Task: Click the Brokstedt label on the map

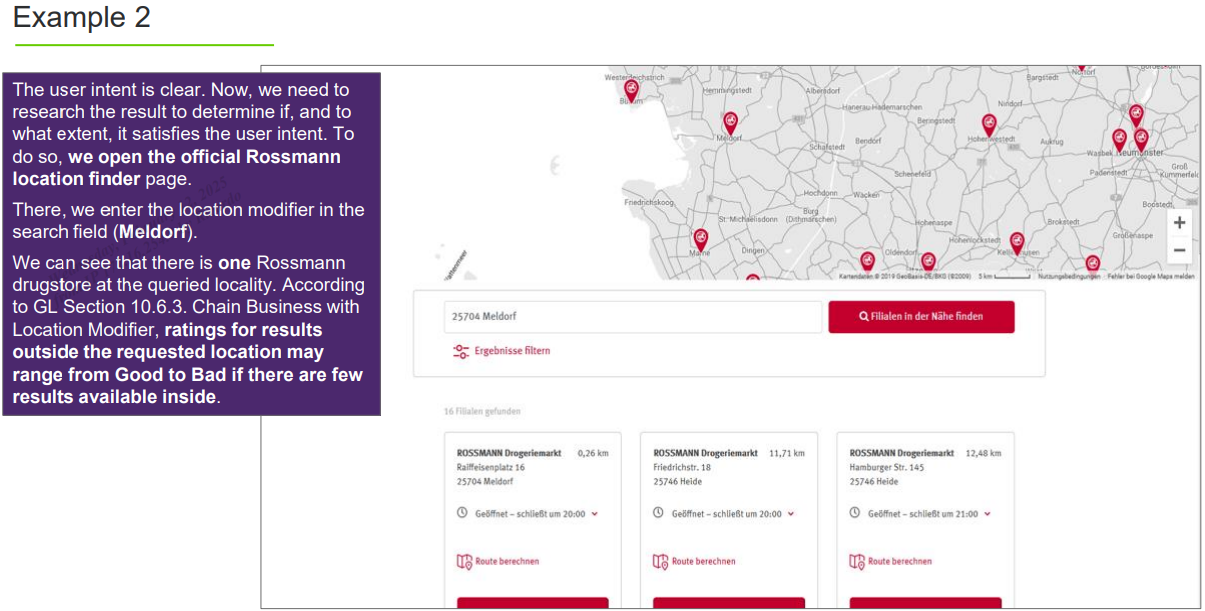Action: (x=1062, y=221)
